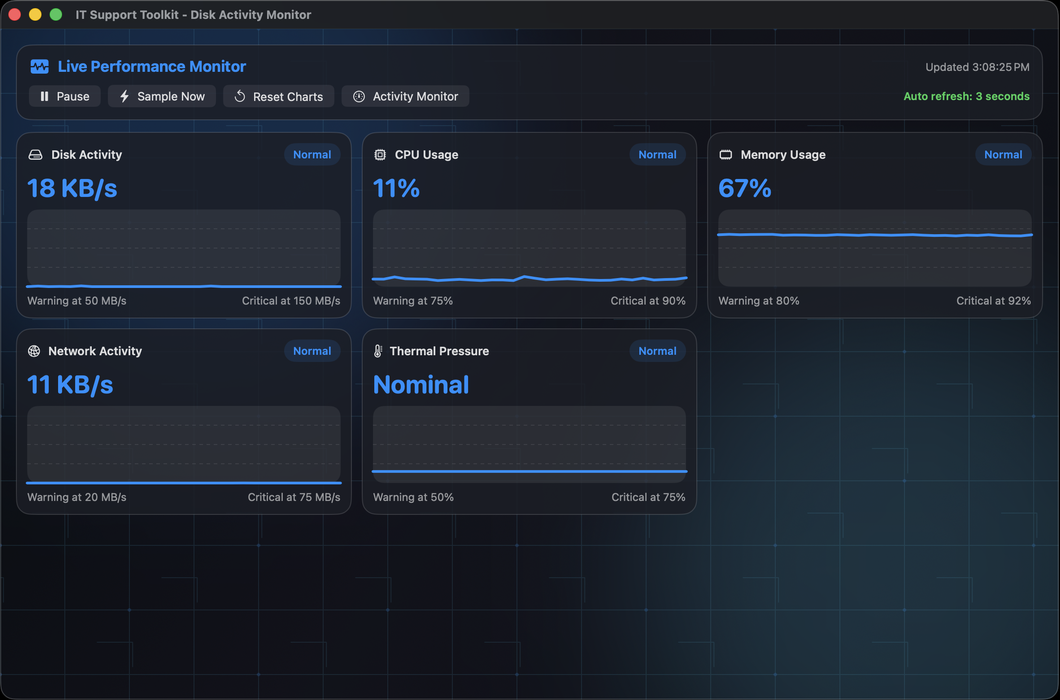Click the CPU Usage line chart
Screen dimensions: 1060x700
point(529,248)
